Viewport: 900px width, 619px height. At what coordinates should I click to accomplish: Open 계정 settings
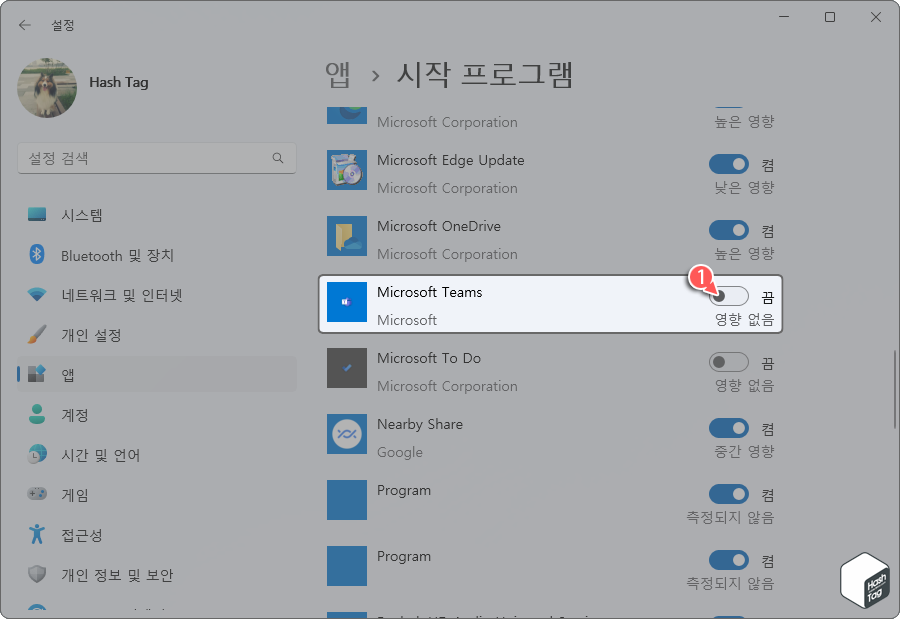coord(70,414)
